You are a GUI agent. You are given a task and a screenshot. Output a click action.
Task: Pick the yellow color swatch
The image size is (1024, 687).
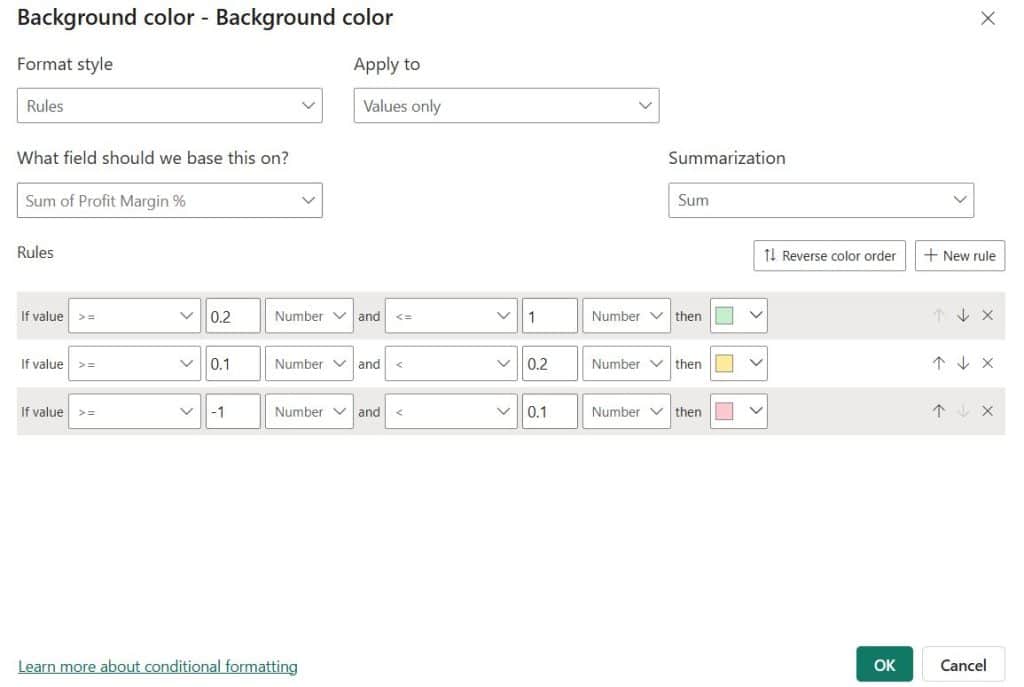pos(724,364)
